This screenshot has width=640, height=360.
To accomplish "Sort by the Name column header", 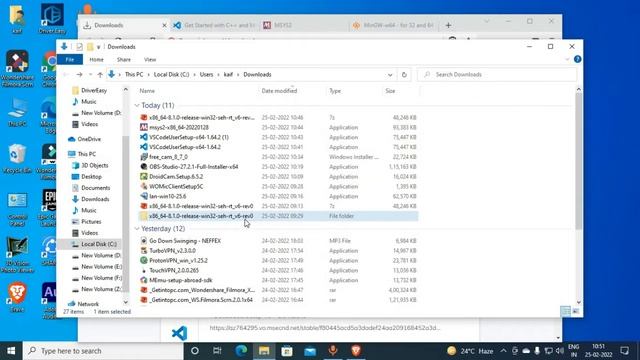I will coord(147,91).
